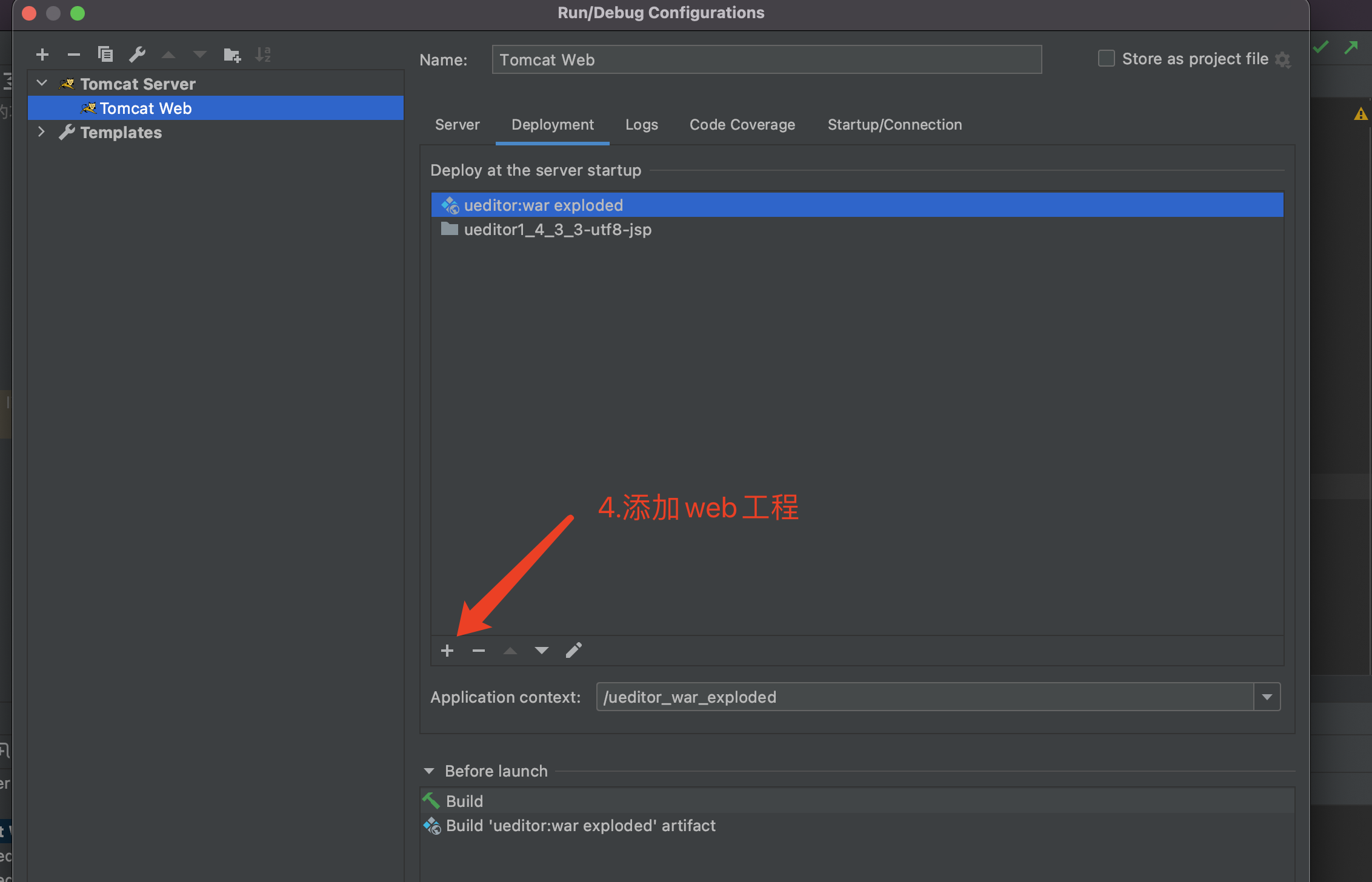Select ueditor:war exploded artifact
The height and width of the screenshot is (882, 1372).
(857, 205)
